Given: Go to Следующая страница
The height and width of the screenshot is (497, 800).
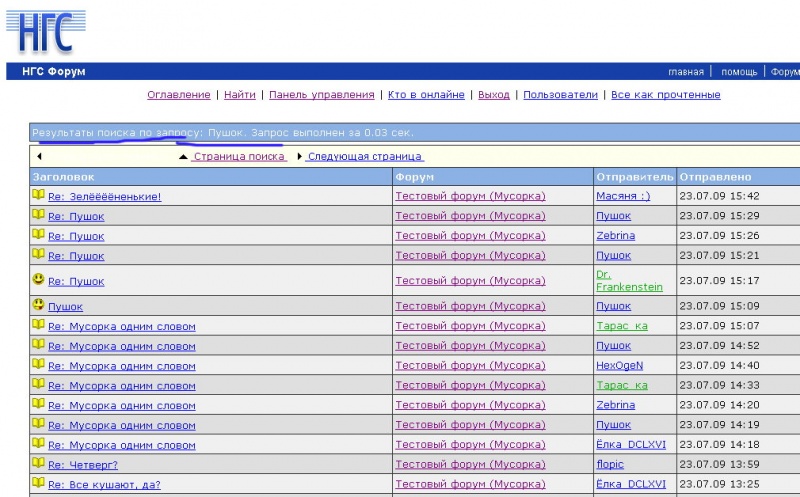Looking at the screenshot, I should pos(365,157).
